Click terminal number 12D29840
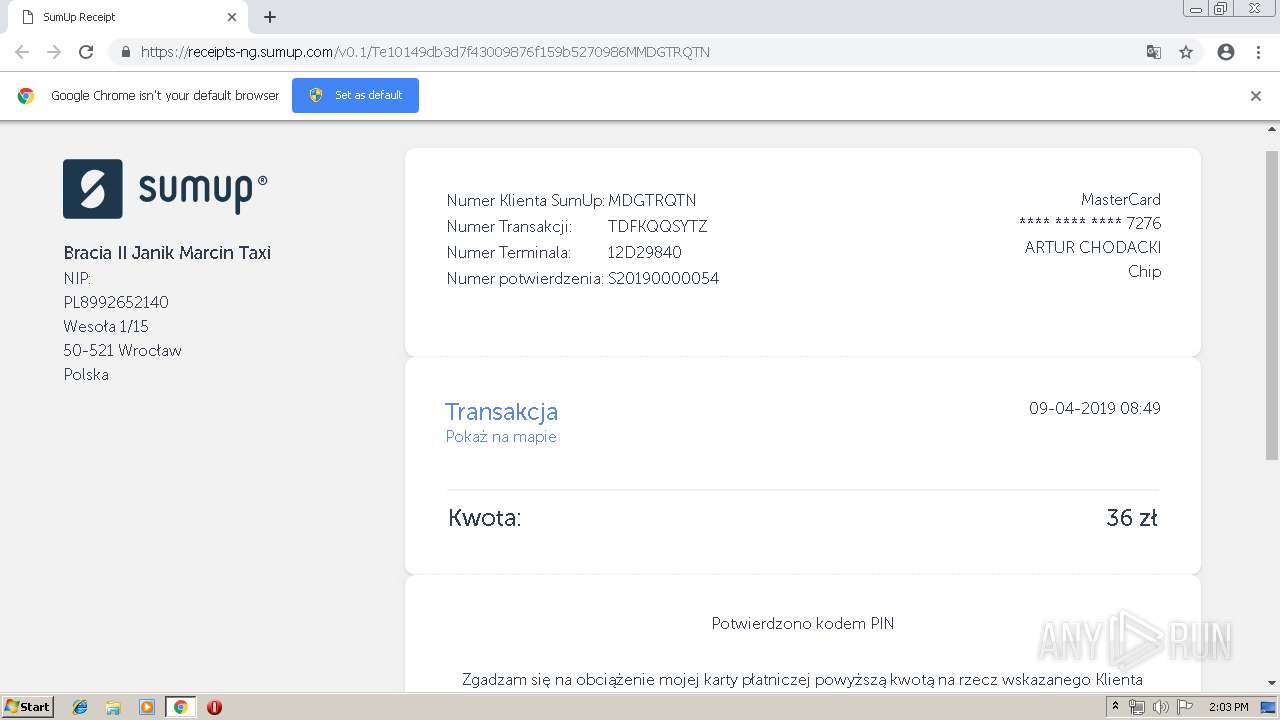 pos(645,252)
